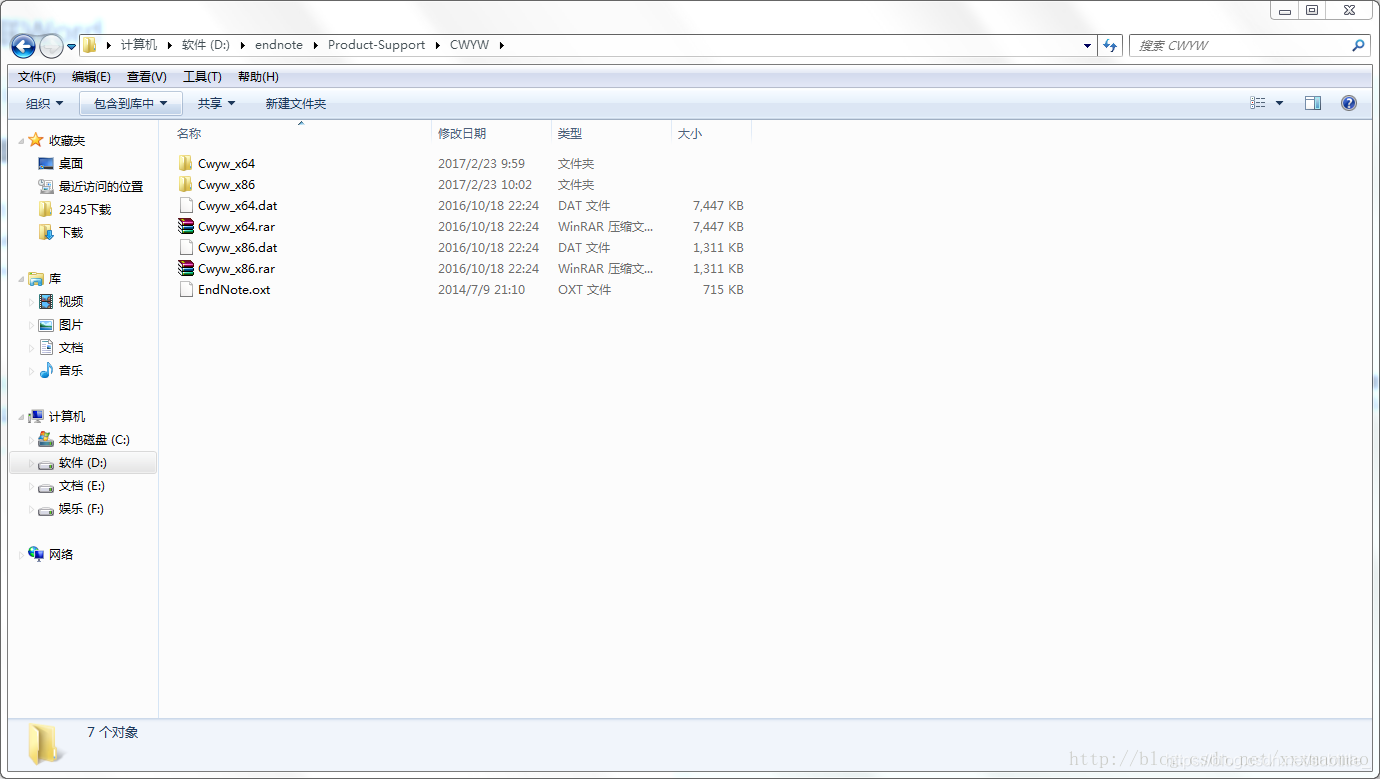Click the 新建文件夹 button
This screenshot has width=1380, height=779.
coord(296,103)
